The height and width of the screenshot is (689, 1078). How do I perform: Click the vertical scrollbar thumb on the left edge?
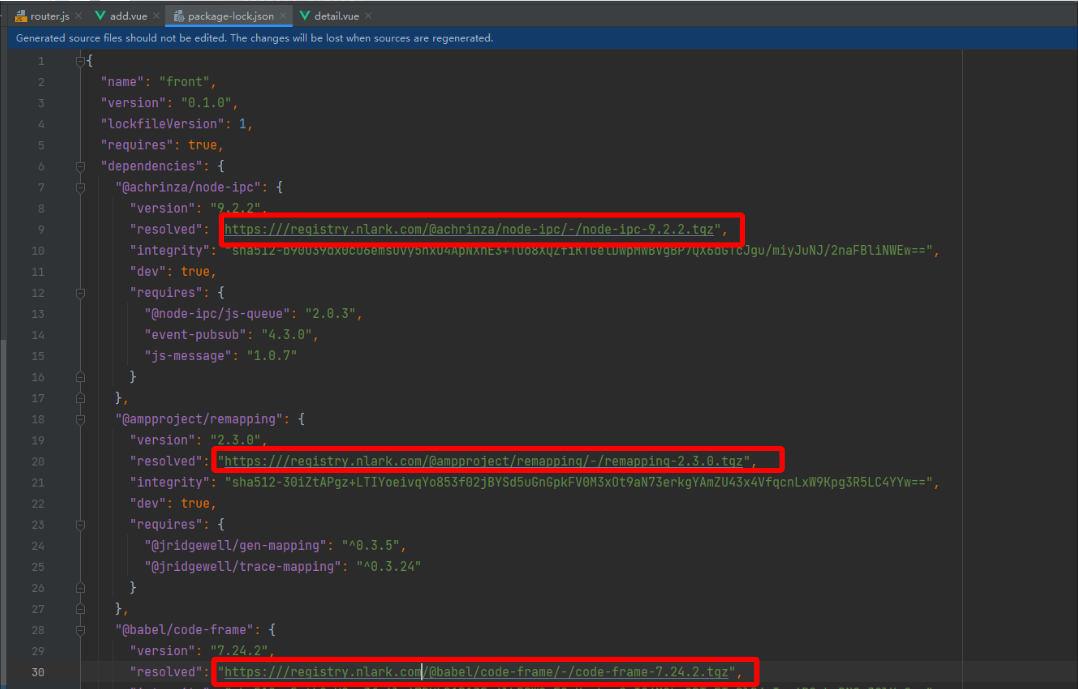coord(3,514)
